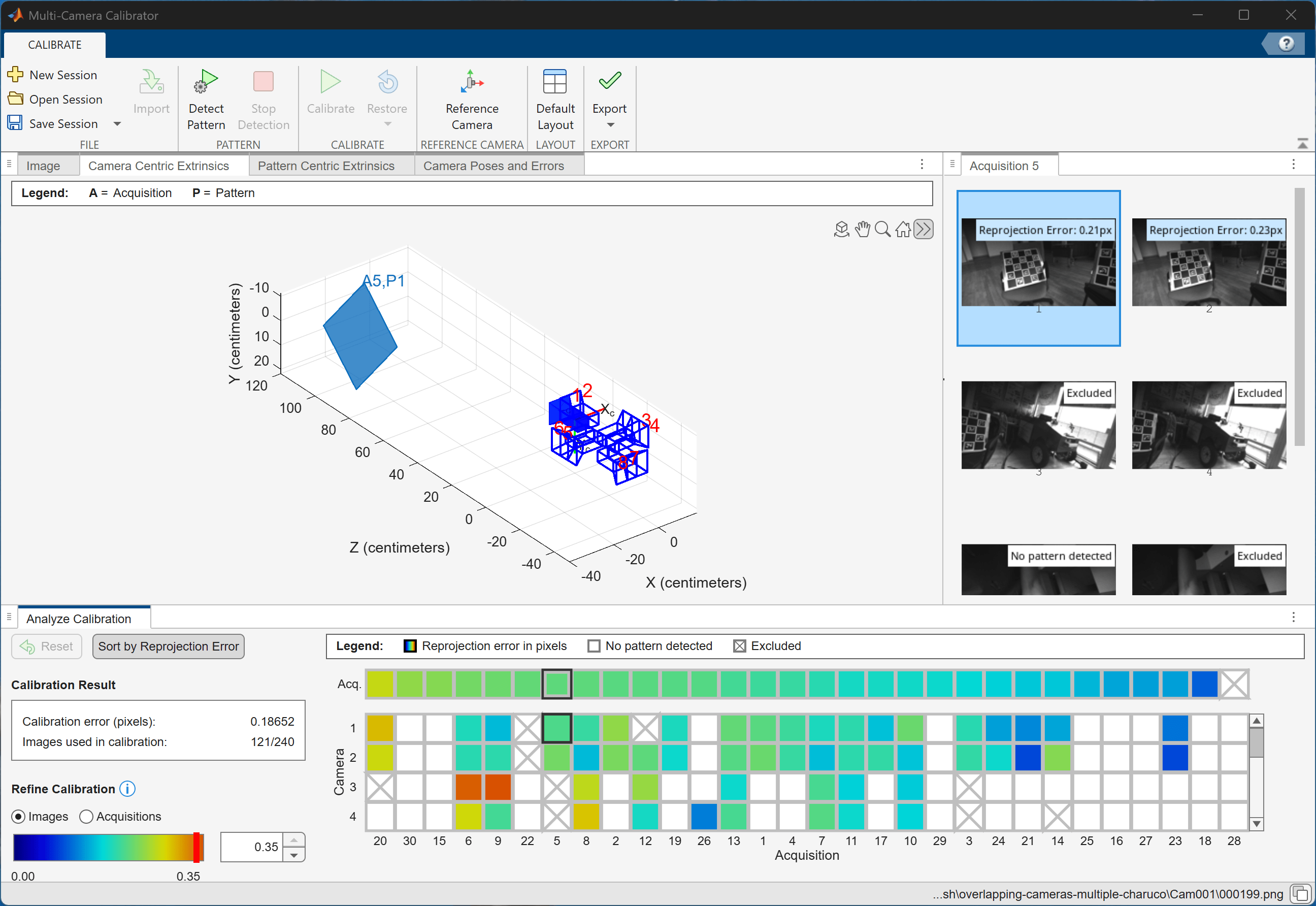The width and height of the screenshot is (1316, 906).
Task: Click the Export checkmark icon
Action: [x=609, y=81]
